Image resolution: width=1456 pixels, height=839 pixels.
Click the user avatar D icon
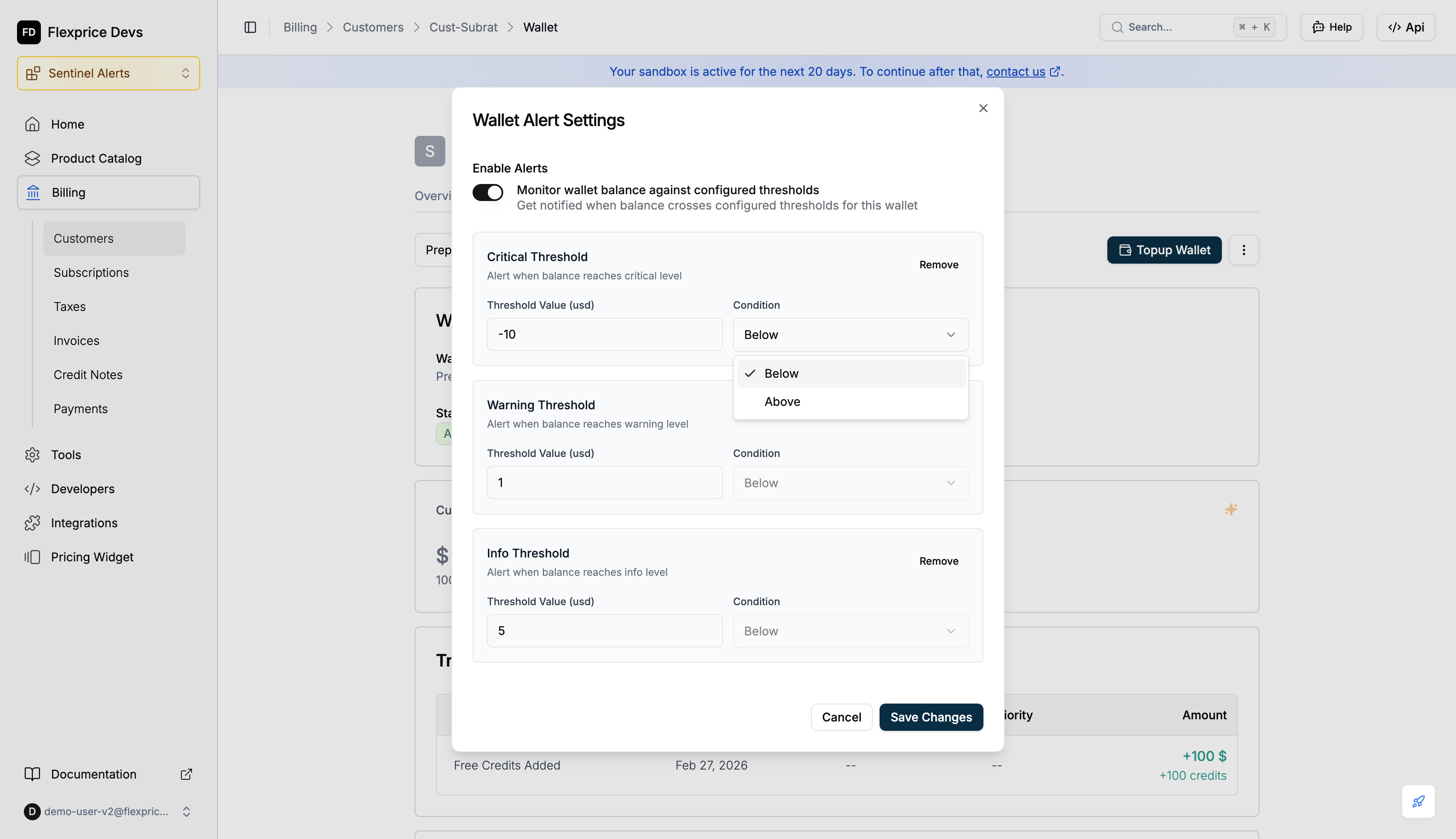click(x=32, y=811)
